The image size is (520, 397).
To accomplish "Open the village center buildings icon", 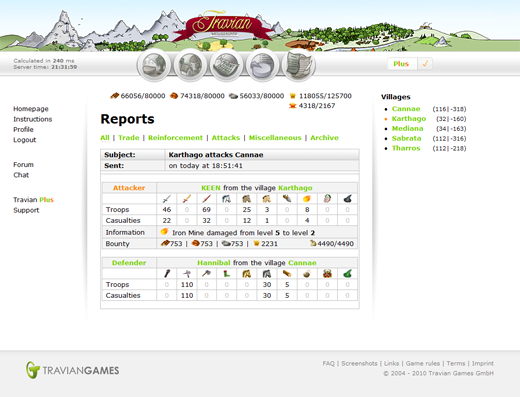I will point(190,65).
